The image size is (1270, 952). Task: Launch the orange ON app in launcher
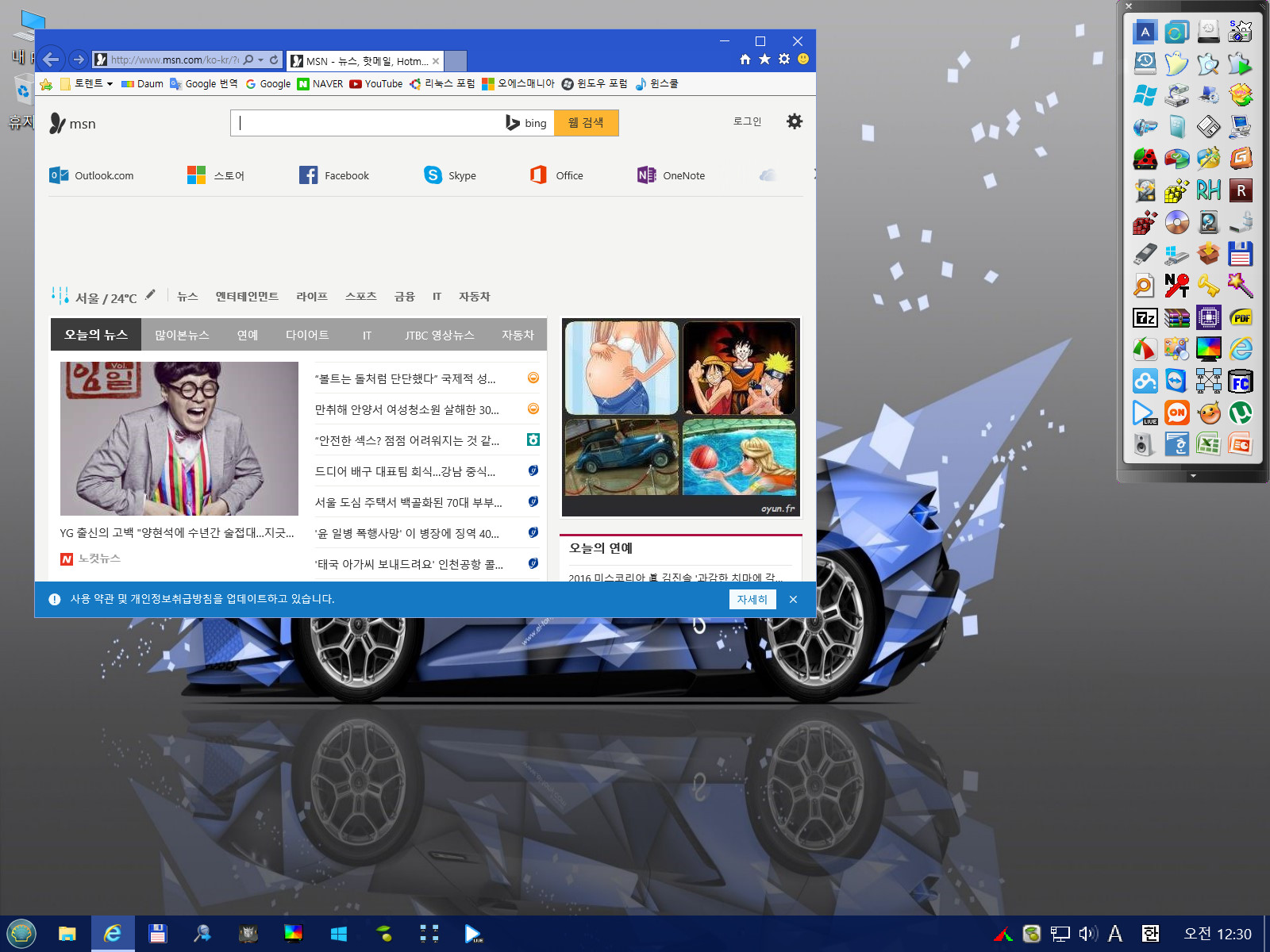point(1176,413)
